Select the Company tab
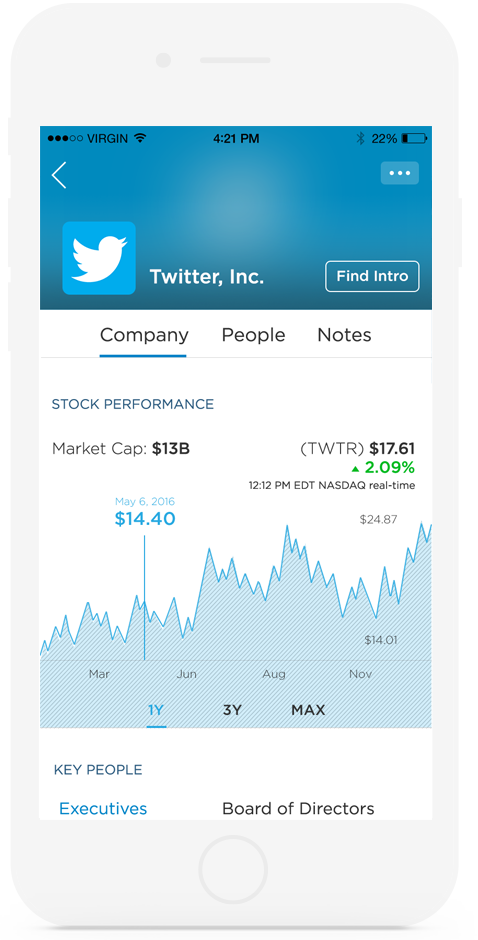478x940 pixels. coord(144,335)
